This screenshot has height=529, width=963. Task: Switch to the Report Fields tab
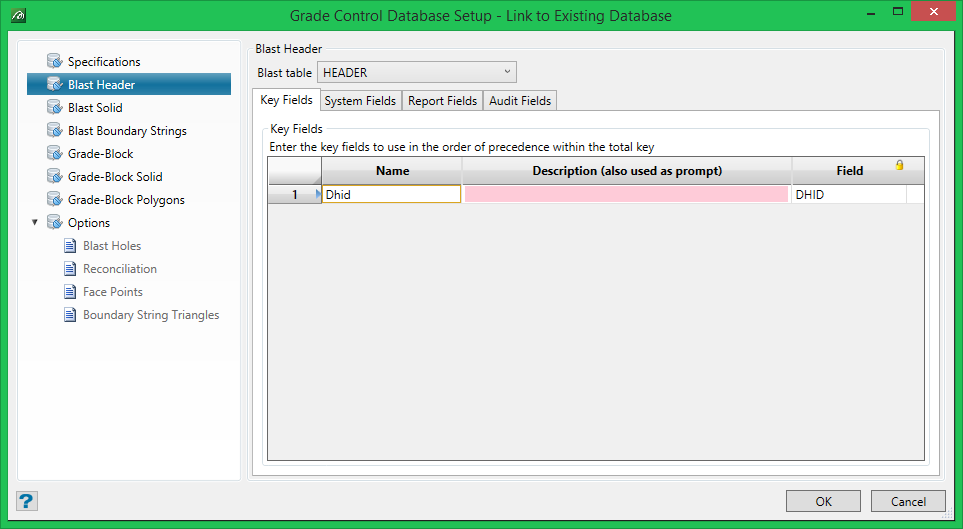443,101
